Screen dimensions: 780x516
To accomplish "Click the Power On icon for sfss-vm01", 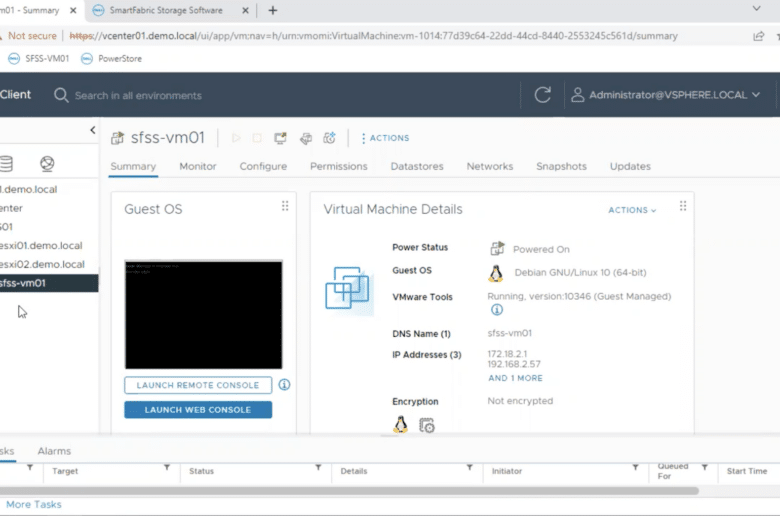I will (x=236, y=138).
